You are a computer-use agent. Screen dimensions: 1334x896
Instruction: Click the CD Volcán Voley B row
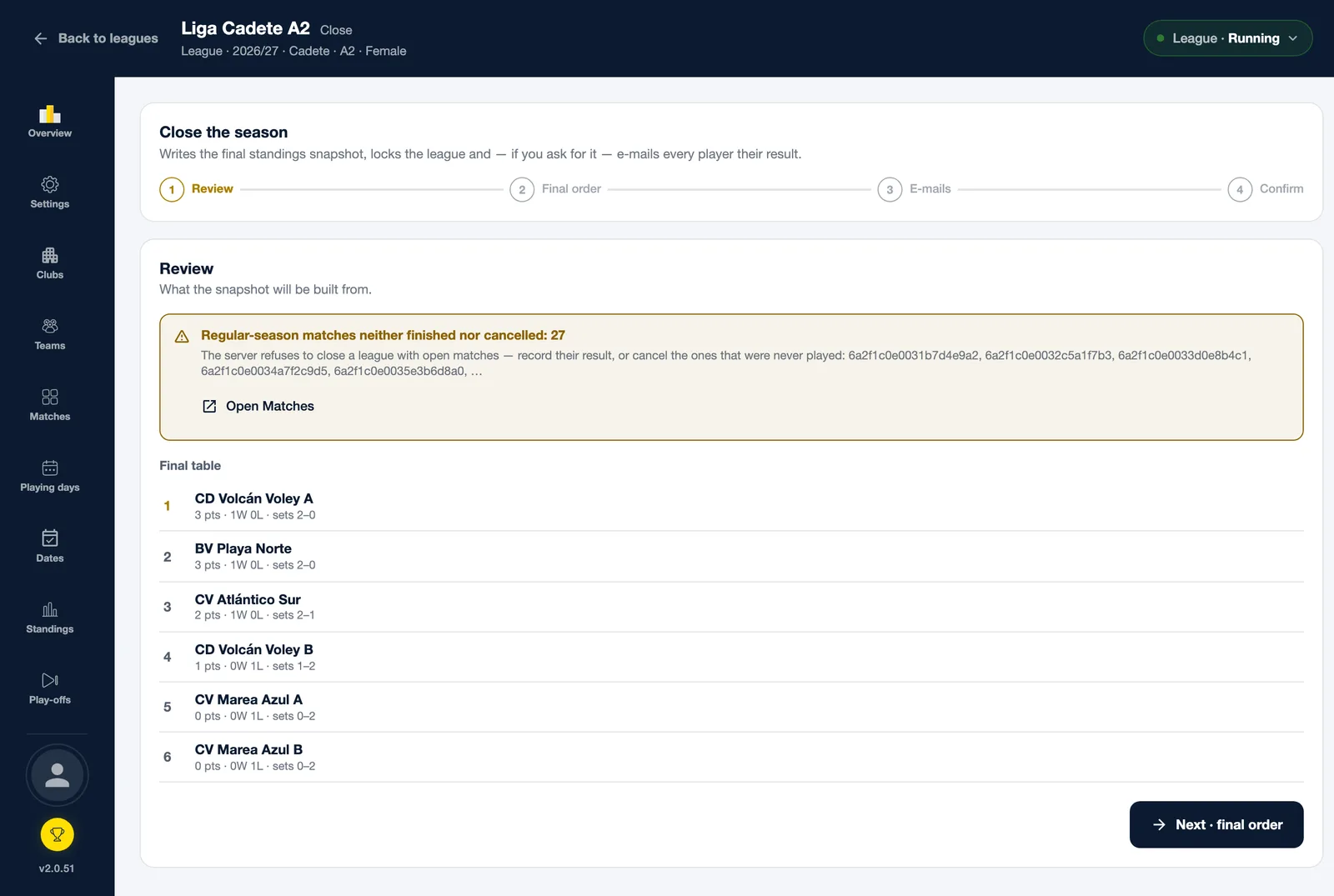tap(731, 657)
